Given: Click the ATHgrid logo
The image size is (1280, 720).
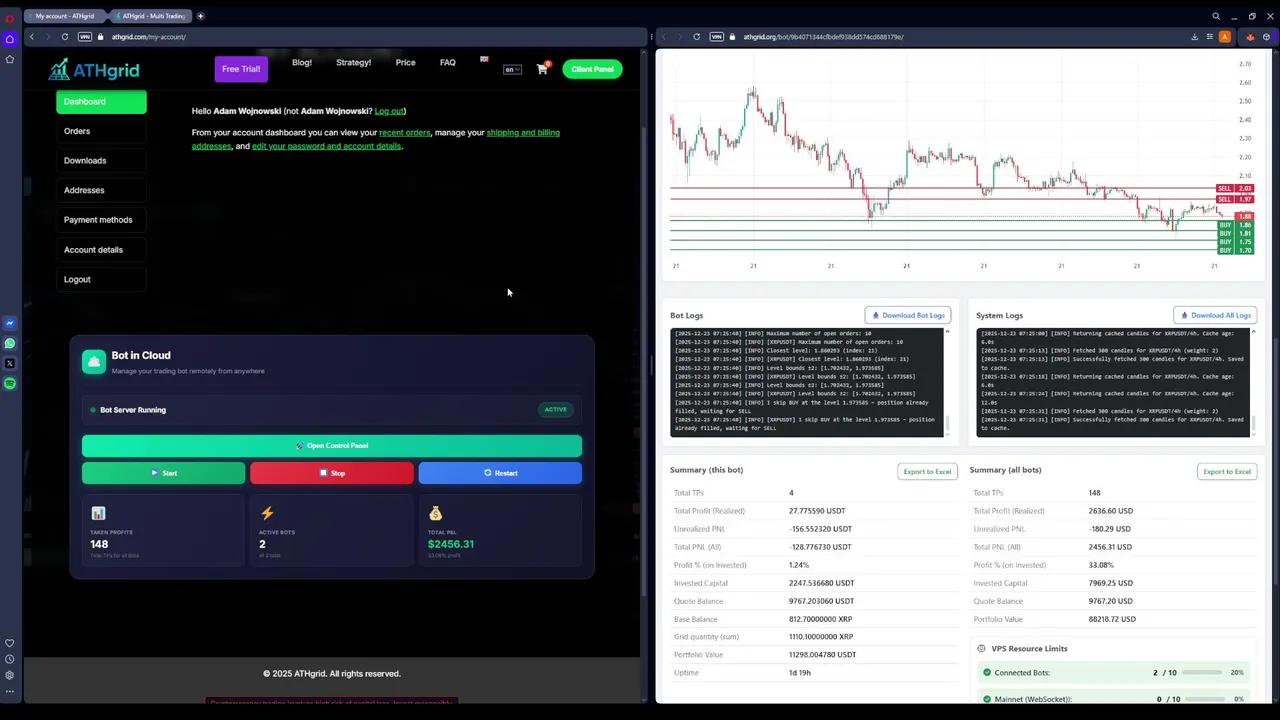Looking at the screenshot, I should tap(94, 69).
